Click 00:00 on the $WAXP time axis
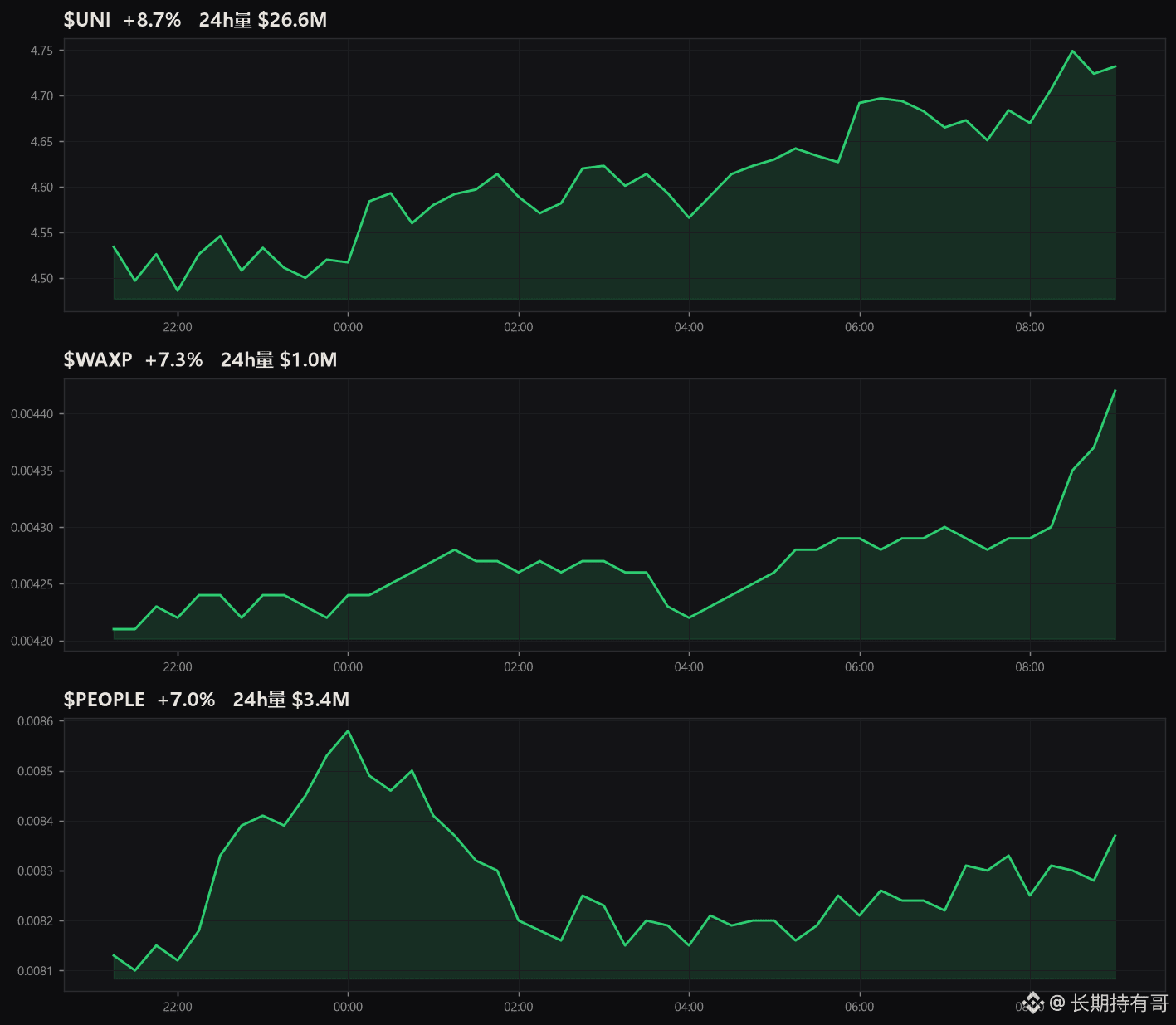 (x=348, y=666)
